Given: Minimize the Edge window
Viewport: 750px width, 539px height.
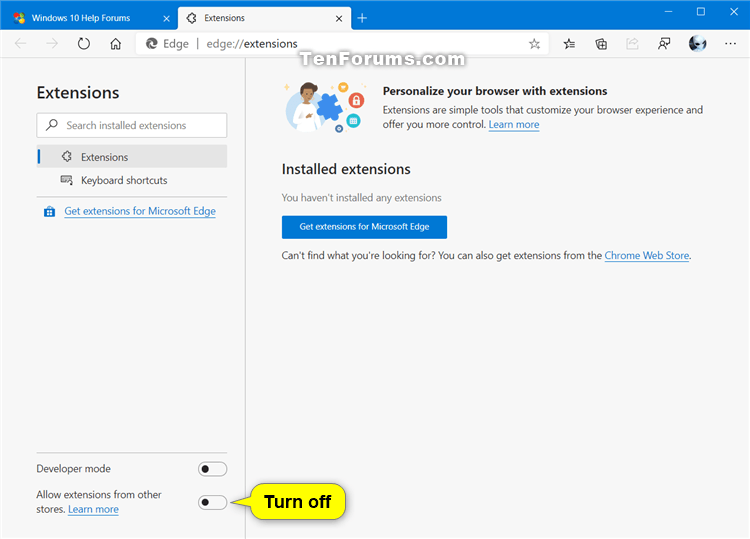Looking at the screenshot, I should [668, 11].
